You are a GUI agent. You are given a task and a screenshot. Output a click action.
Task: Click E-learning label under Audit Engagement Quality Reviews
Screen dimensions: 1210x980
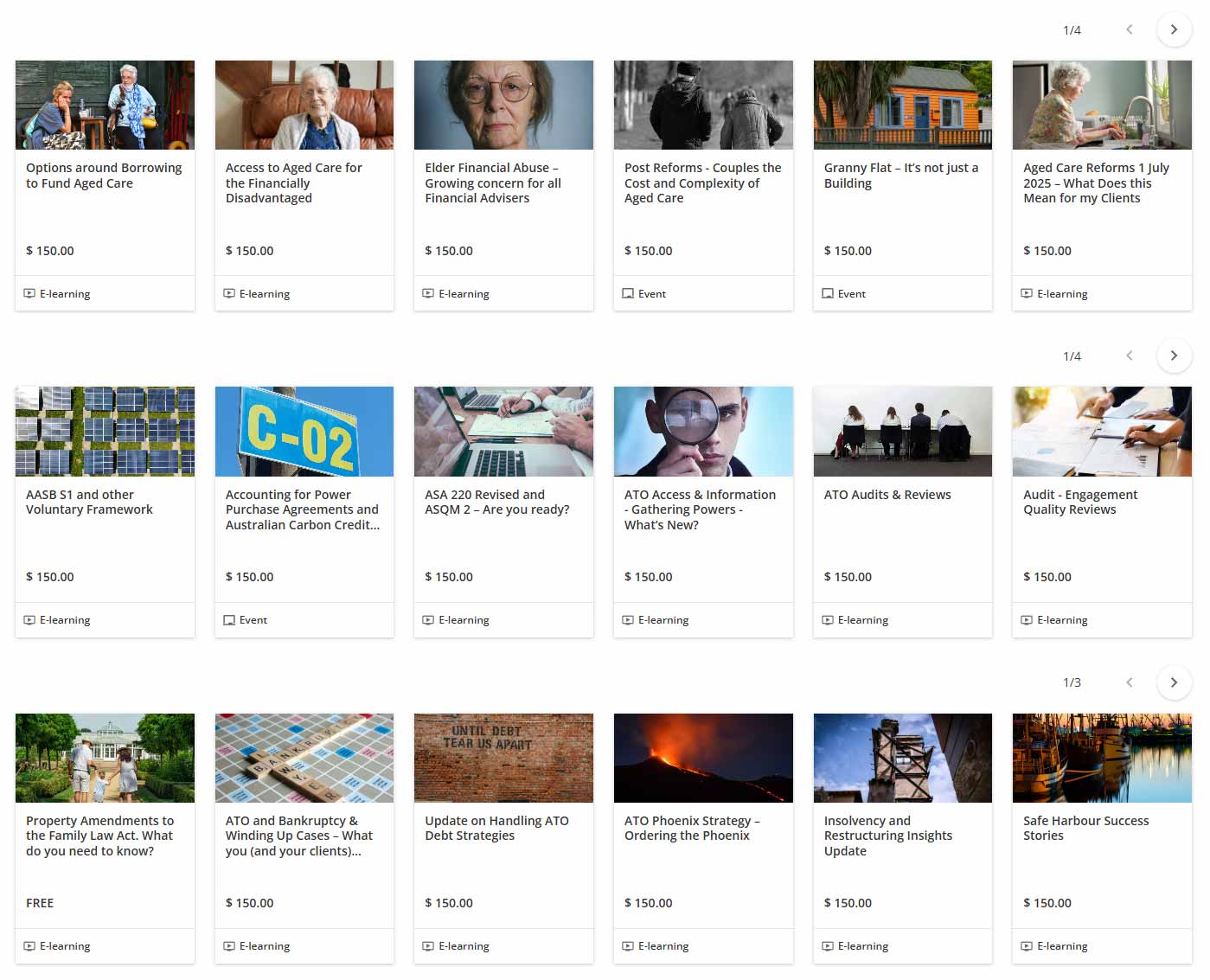[1062, 620]
